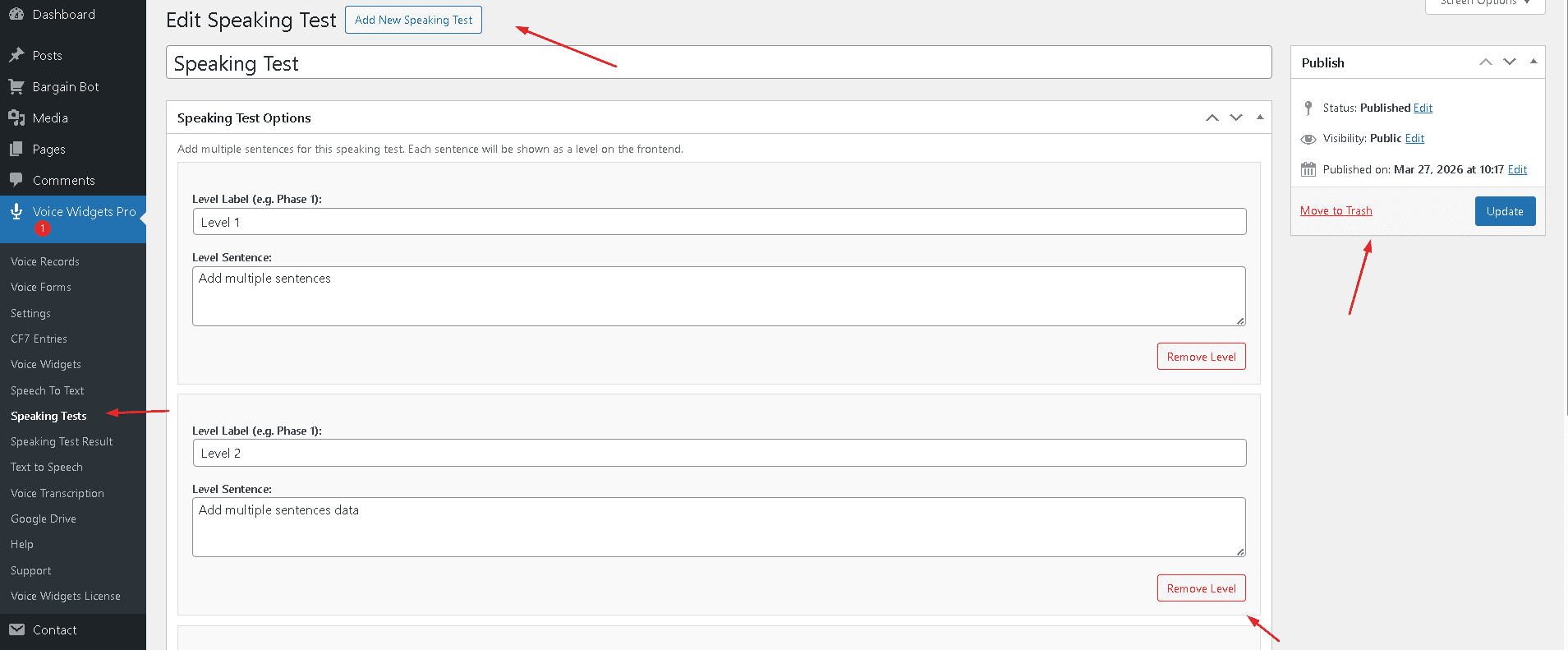Screen dimensions: 1568x650
Task: Click Move to Trash link
Action: click(1336, 210)
